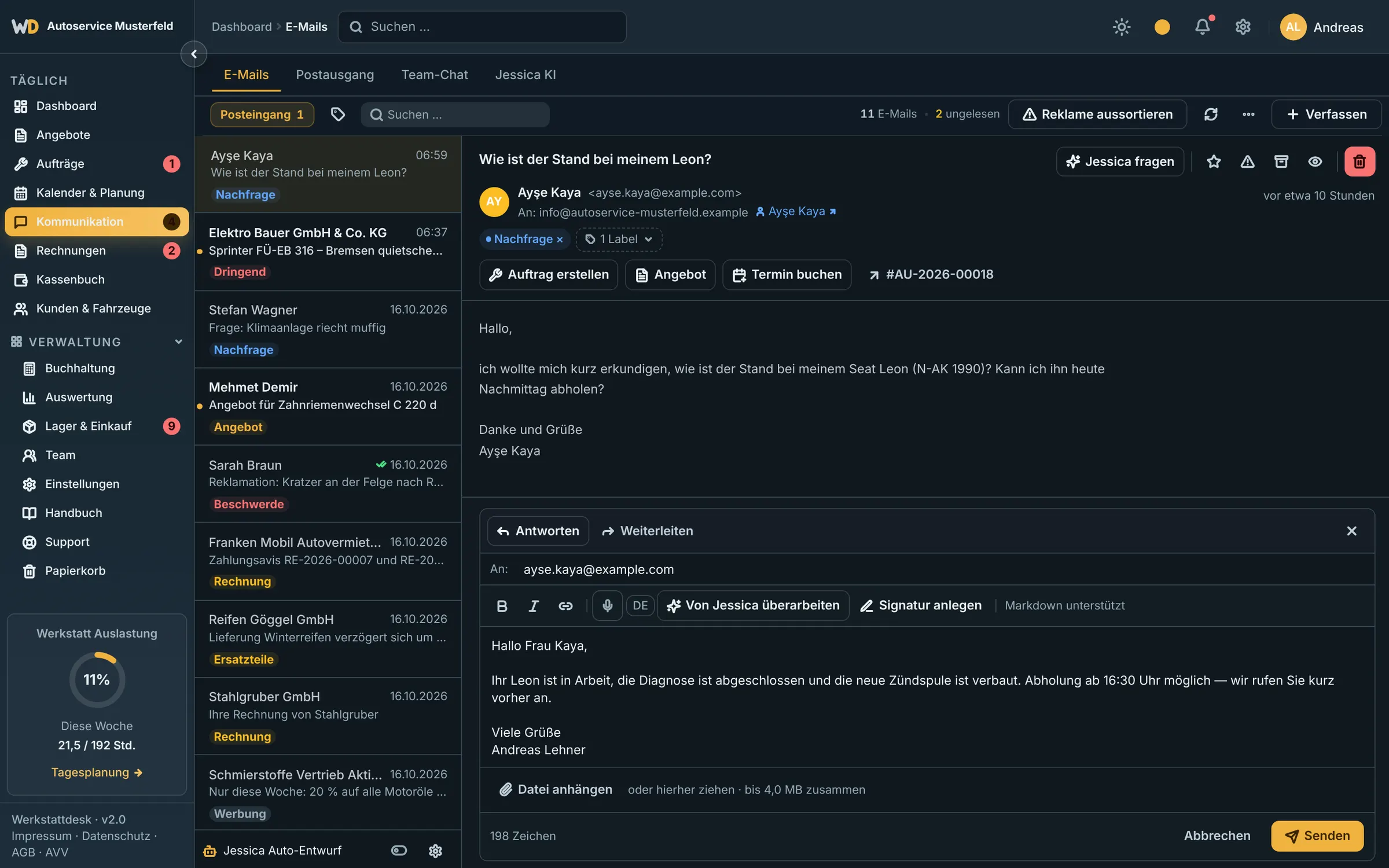Switch to light theme via sun icon
Screen dimensions: 1389x868
click(x=1122, y=27)
